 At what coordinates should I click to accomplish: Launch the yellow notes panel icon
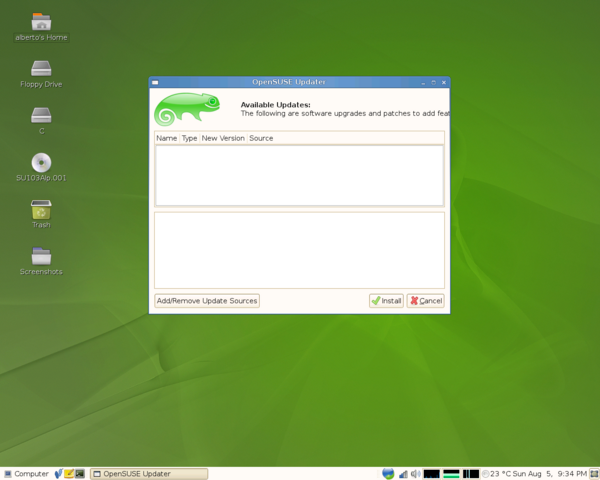[69, 474]
